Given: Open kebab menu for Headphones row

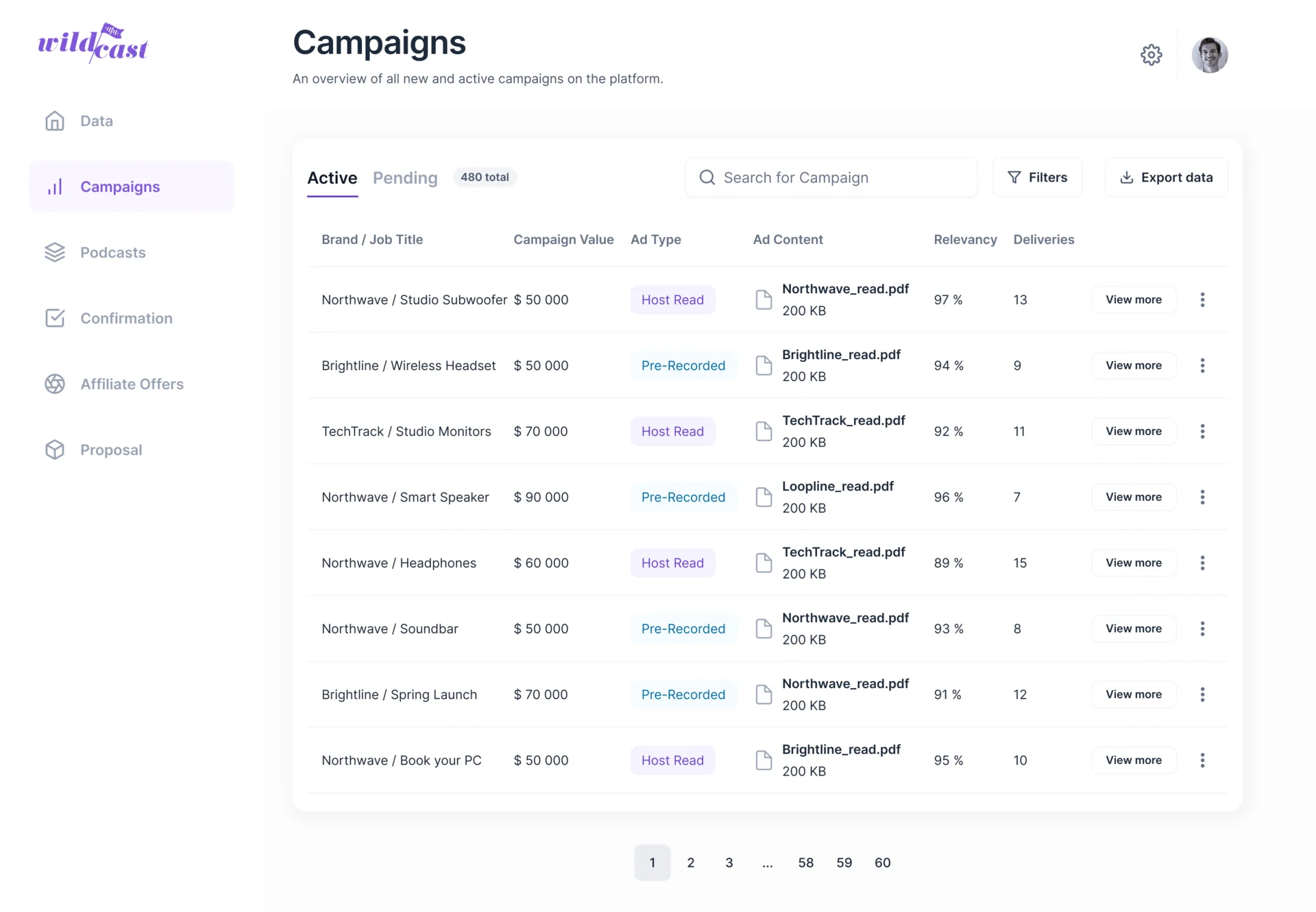Looking at the screenshot, I should [1202, 563].
